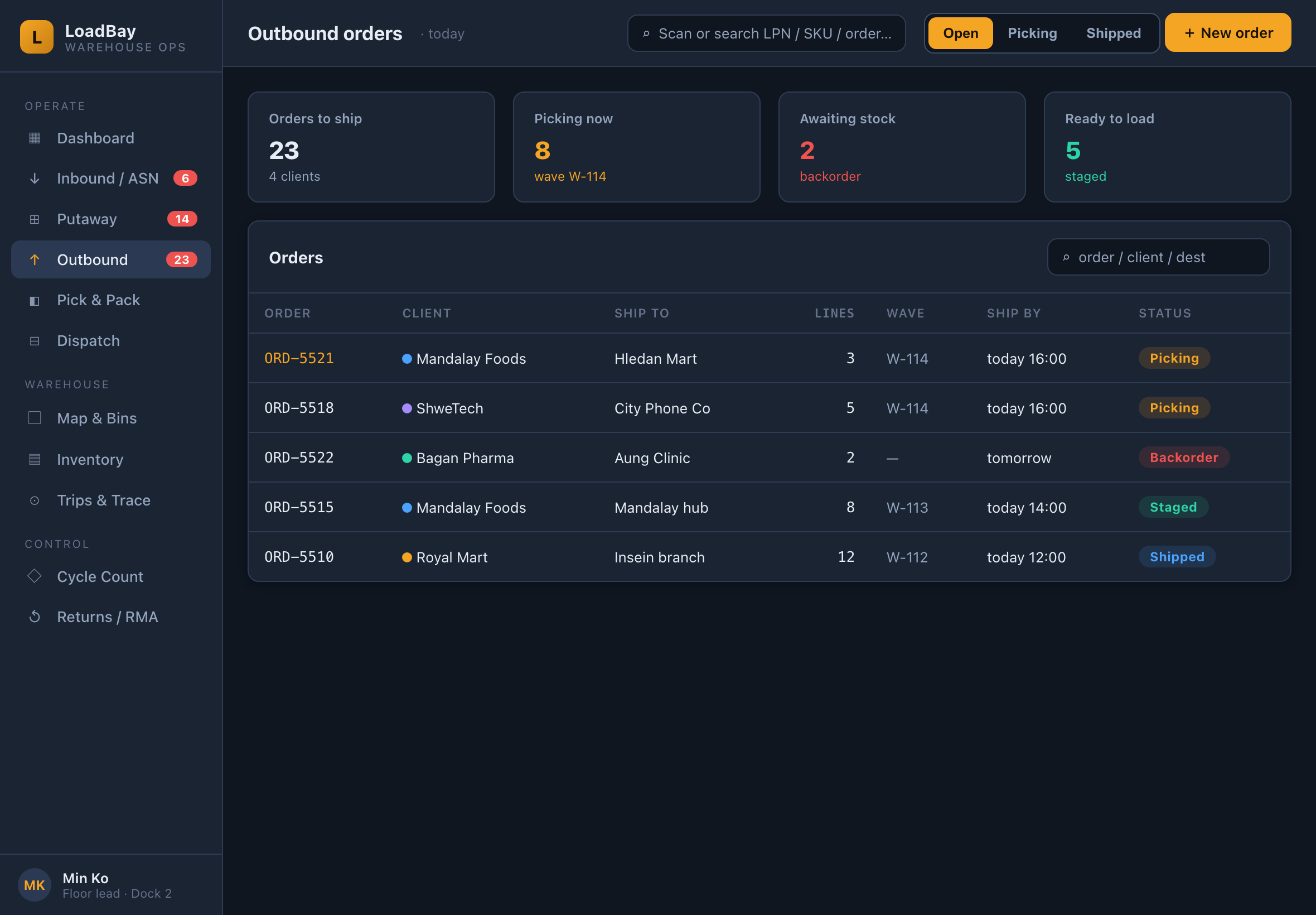Screen dimensions: 1316x915
Task: Select the Putaway icon in sidebar
Action: tap(35, 219)
